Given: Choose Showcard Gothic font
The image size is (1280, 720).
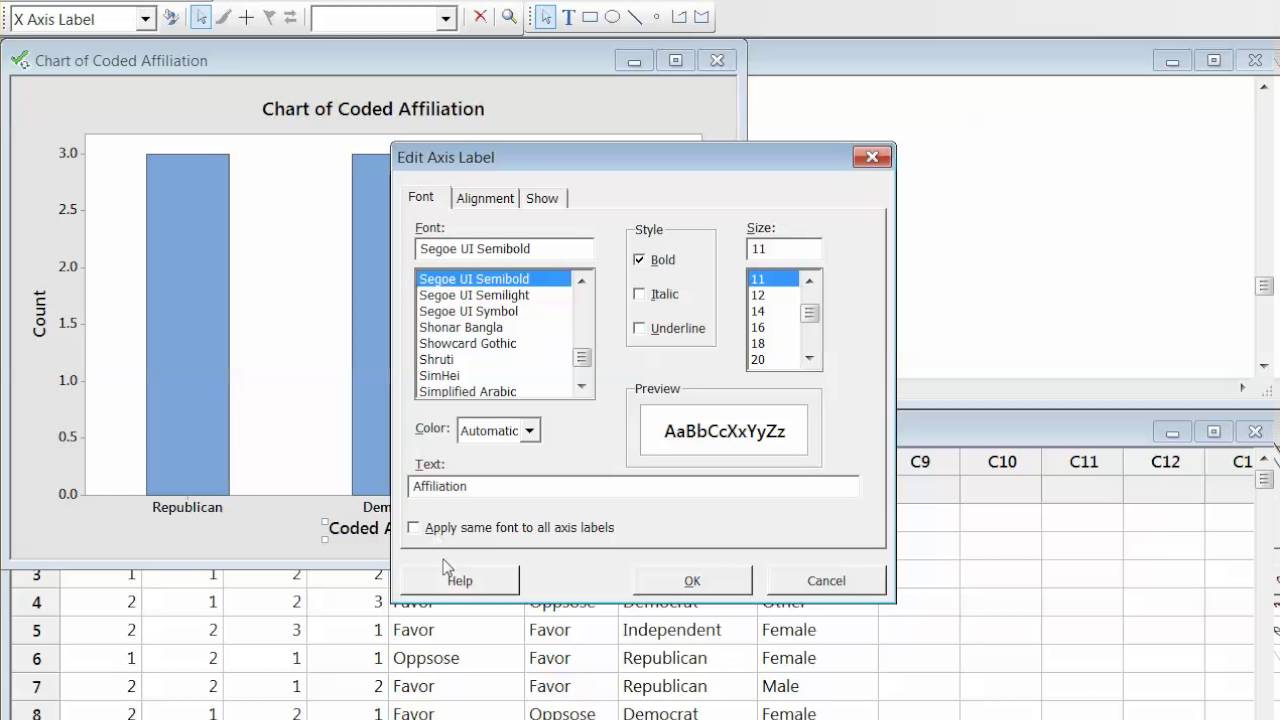Looking at the screenshot, I should (x=493, y=343).
